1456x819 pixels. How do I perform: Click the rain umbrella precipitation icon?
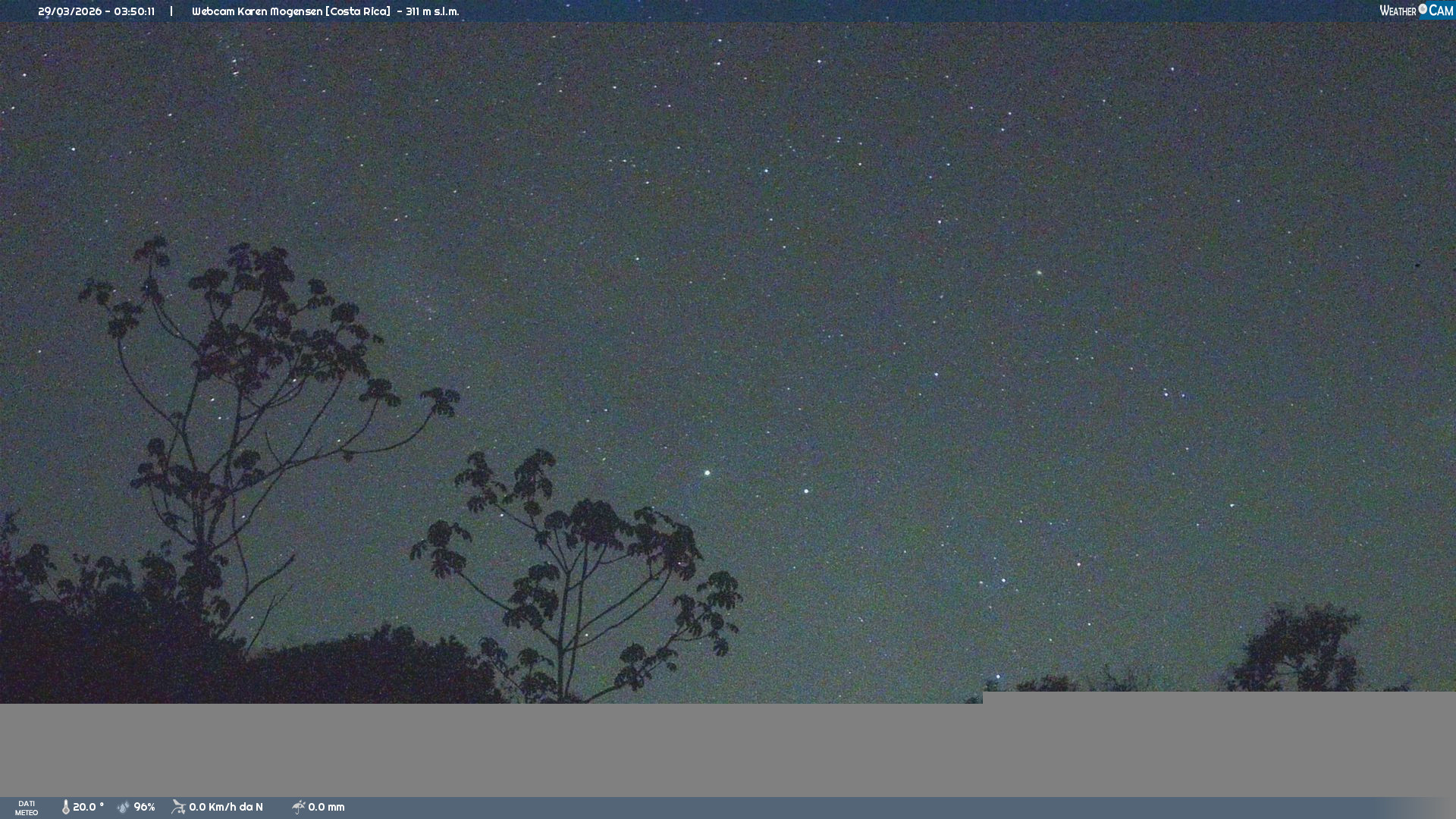(299, 808)
